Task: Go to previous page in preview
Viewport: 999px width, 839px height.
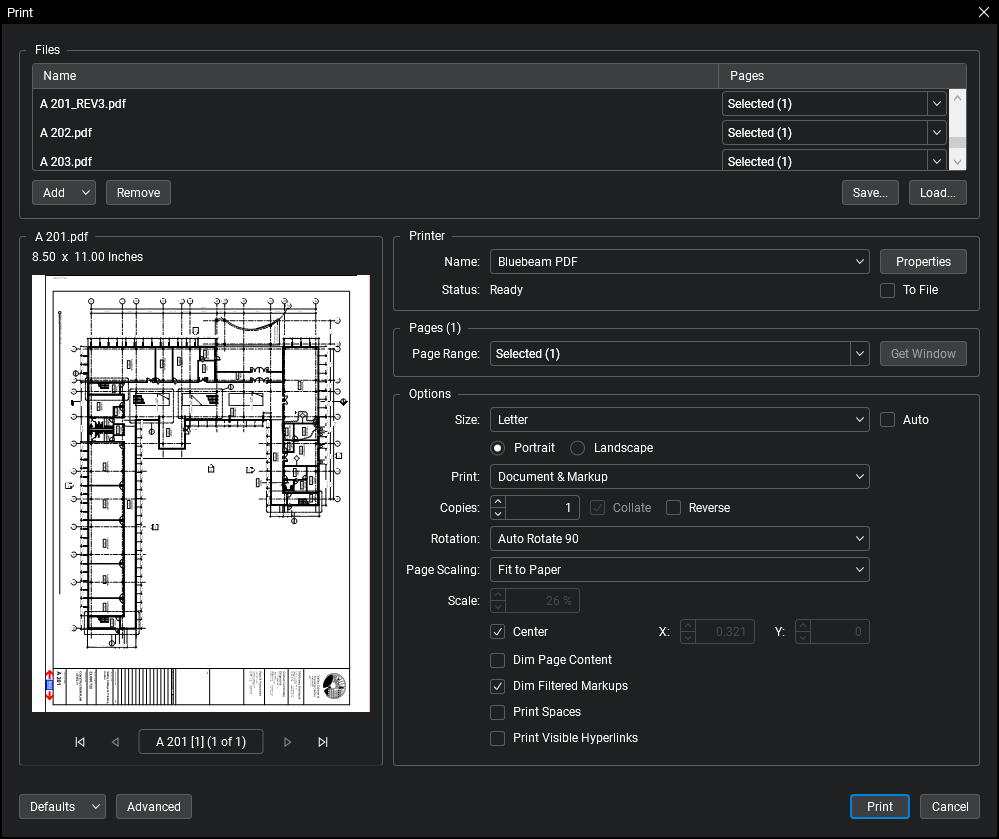Action: [x=115, y=742]
